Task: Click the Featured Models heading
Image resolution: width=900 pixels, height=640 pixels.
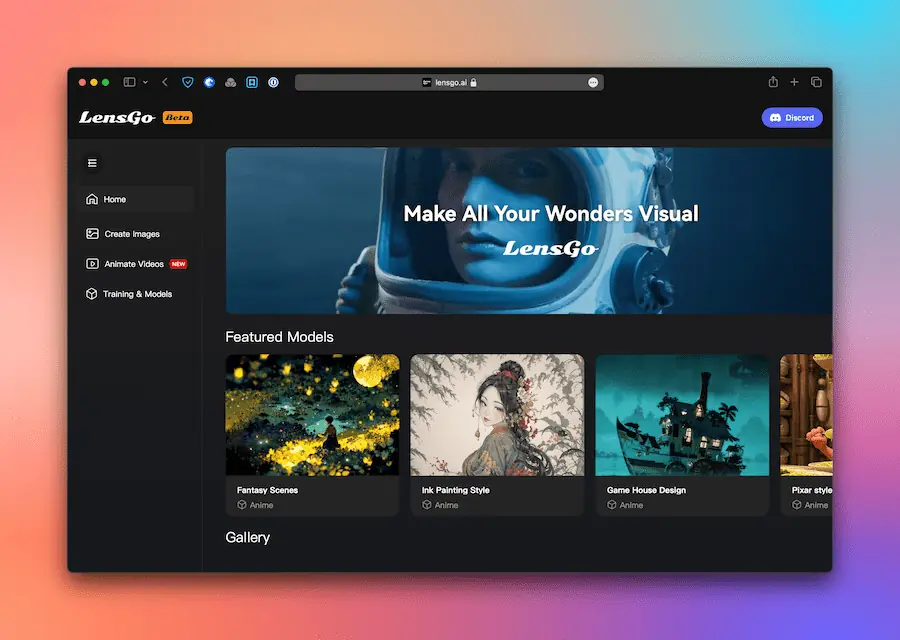Action: [279, 337]
